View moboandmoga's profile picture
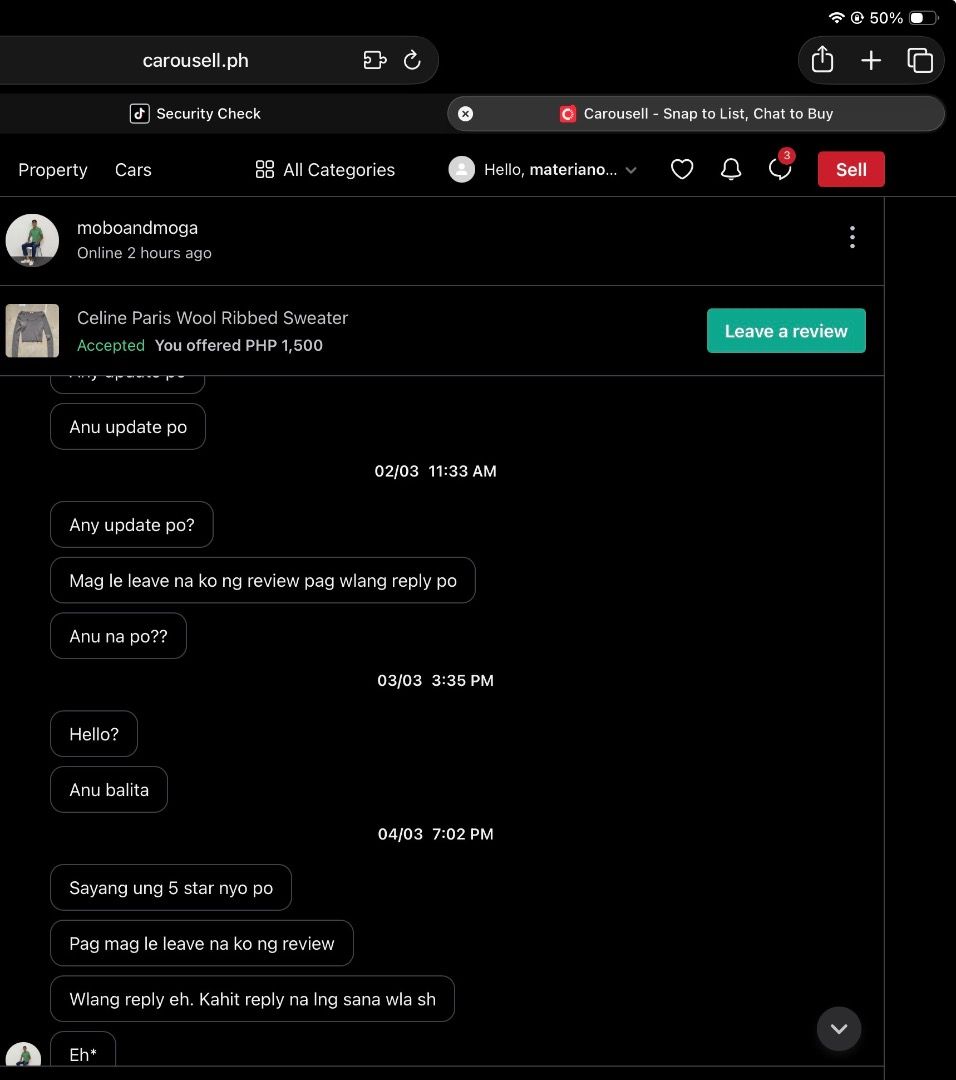Screen dimensions: 956x1080 (32, 240)
